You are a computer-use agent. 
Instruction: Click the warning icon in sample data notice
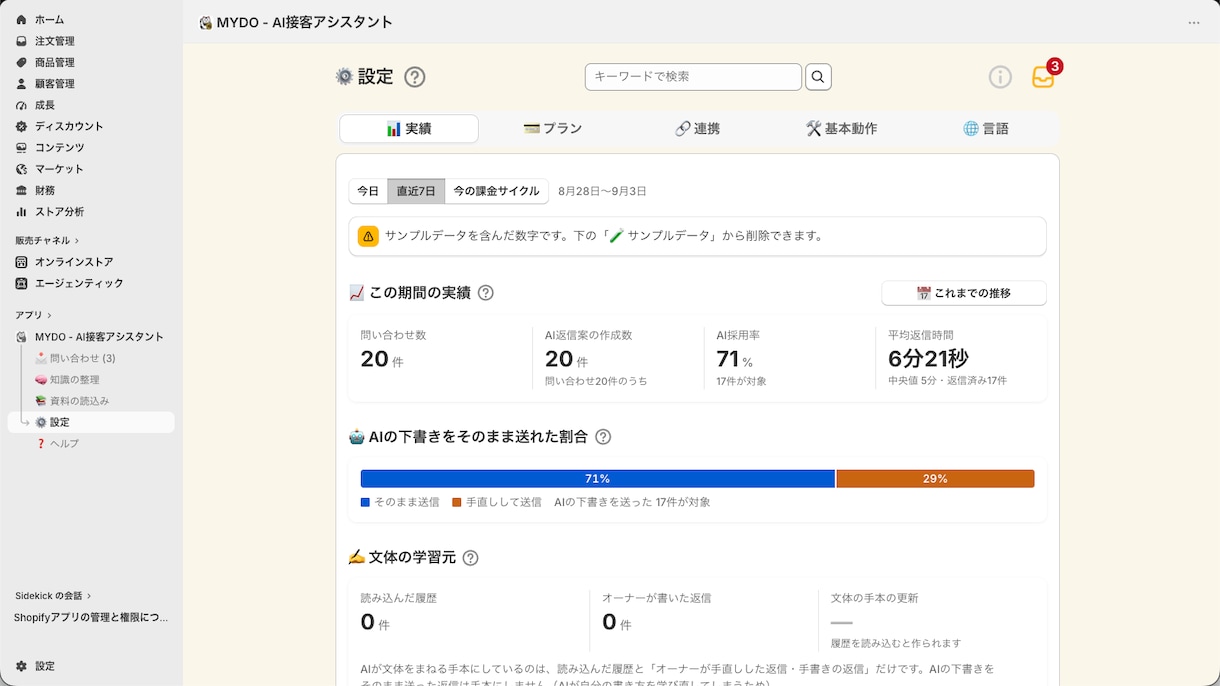(x=368, y=237)
